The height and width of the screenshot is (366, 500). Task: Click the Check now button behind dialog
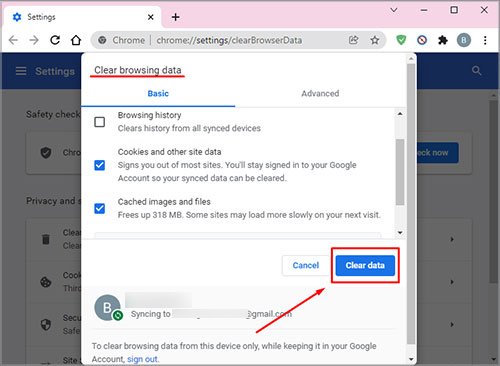(x=437, y=153)
